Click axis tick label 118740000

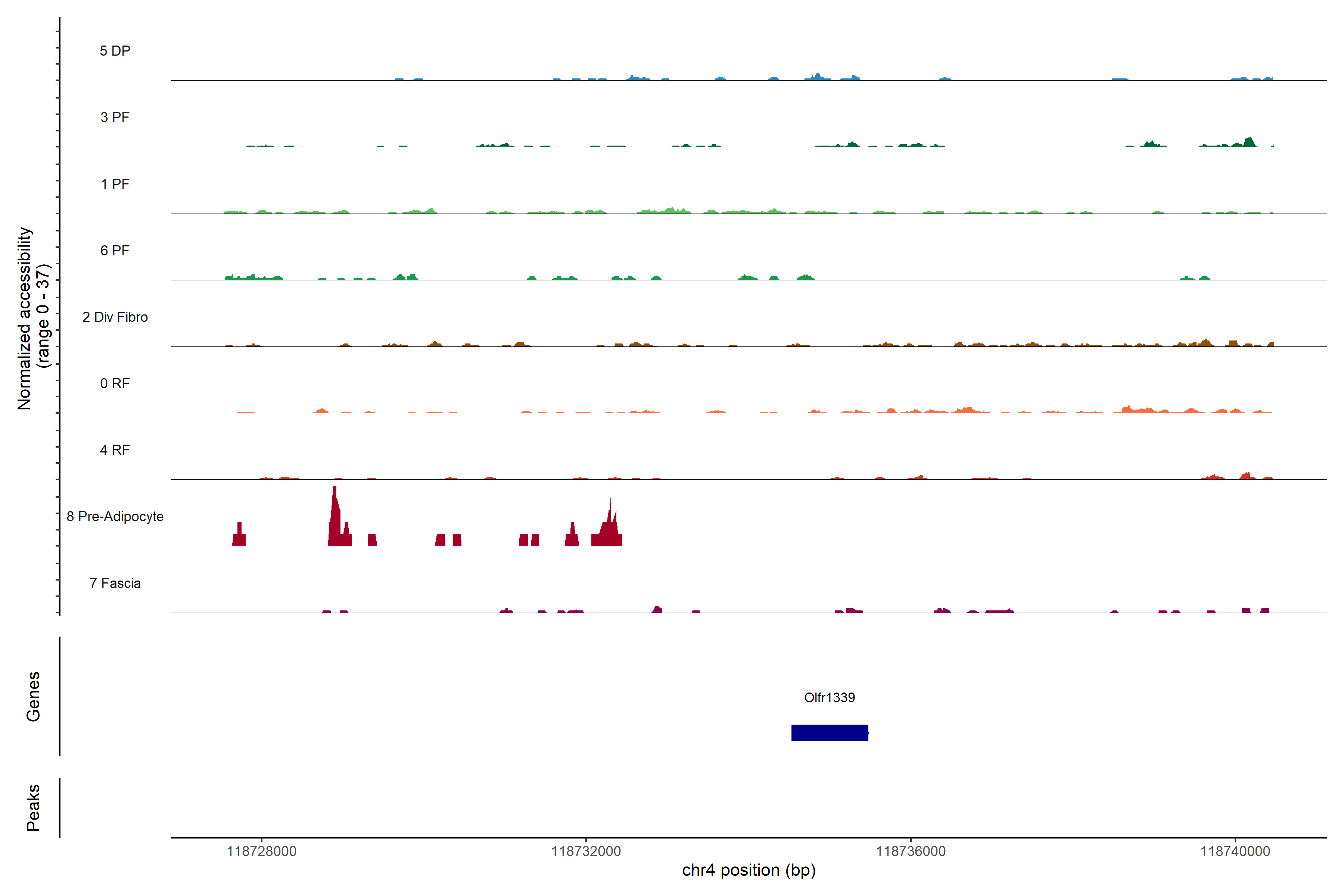1235,851
